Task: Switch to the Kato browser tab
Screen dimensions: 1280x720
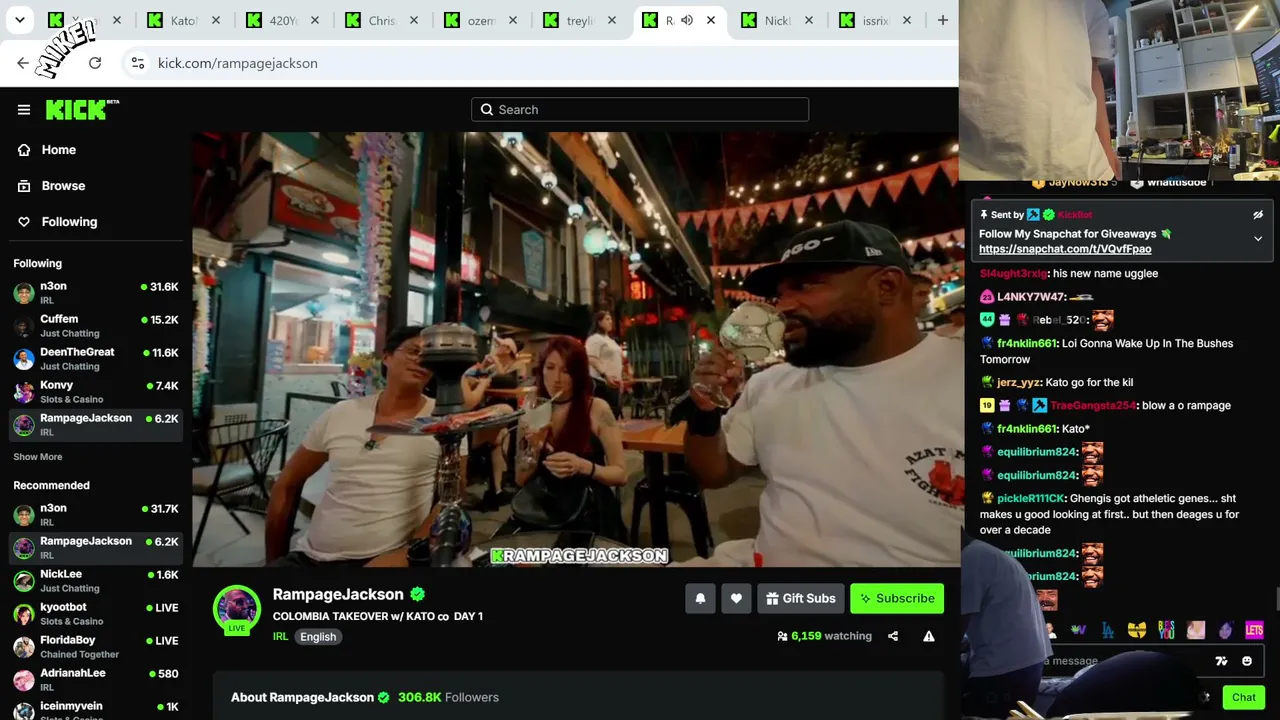Action: pyautogui.click(x=183, y=20)
